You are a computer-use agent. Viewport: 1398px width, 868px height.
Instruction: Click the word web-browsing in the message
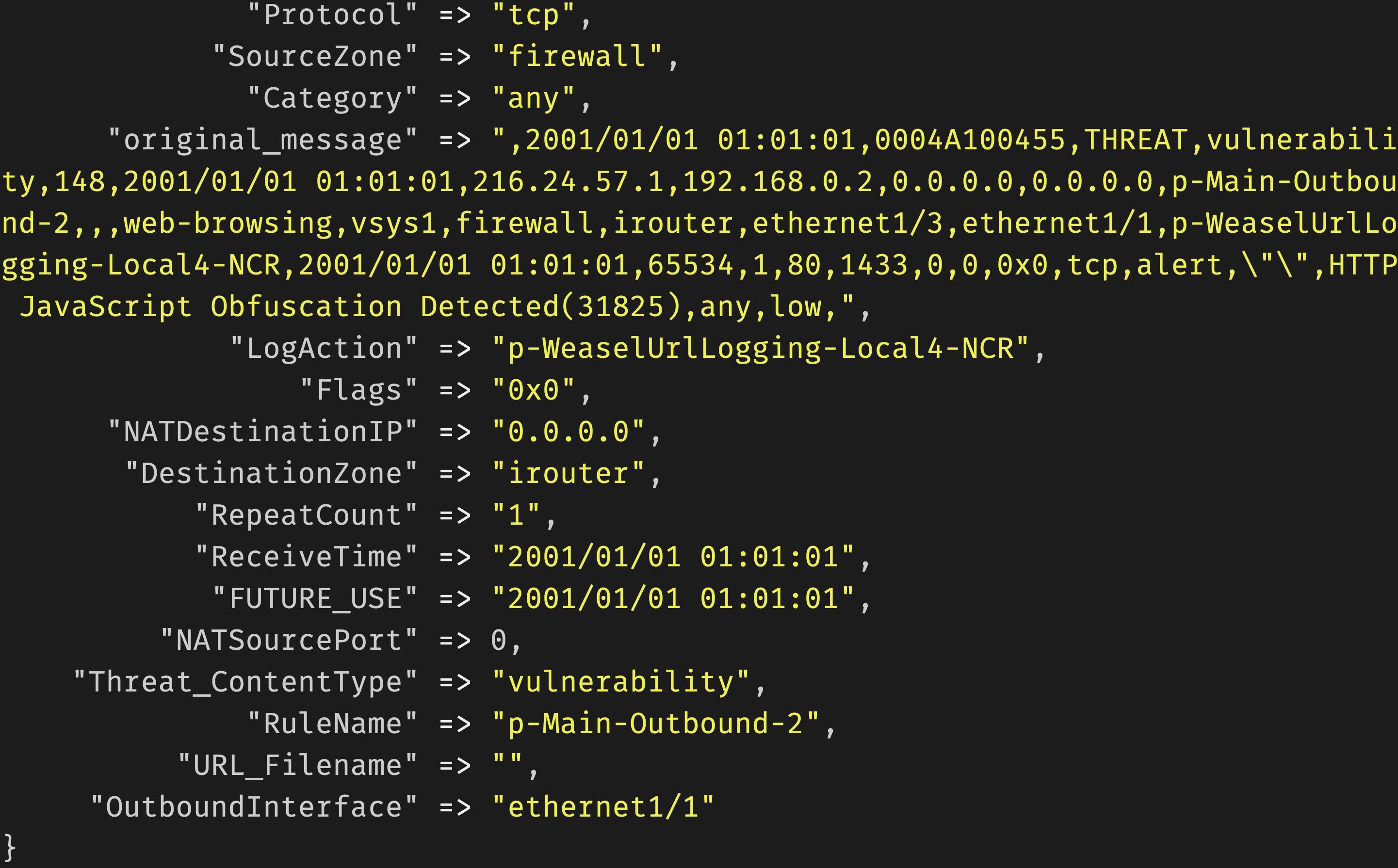(x=228, y=224)
